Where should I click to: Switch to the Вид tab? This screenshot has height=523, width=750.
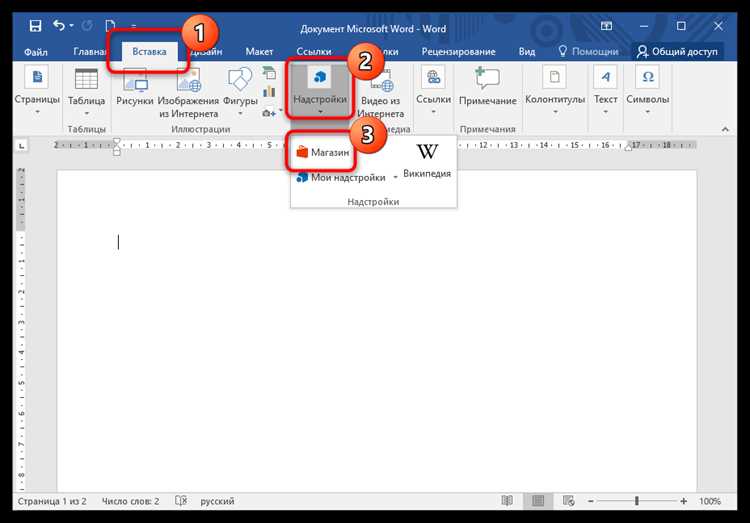point(527,52)
